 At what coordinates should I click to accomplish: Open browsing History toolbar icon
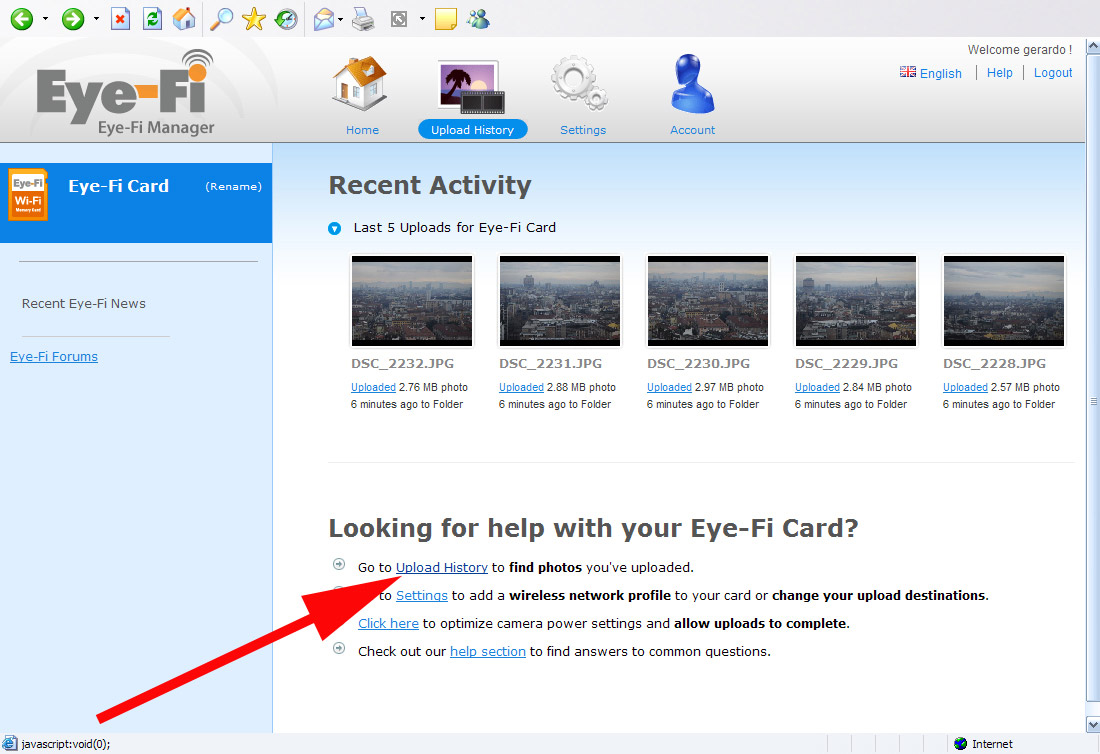[x=286, y=19]
